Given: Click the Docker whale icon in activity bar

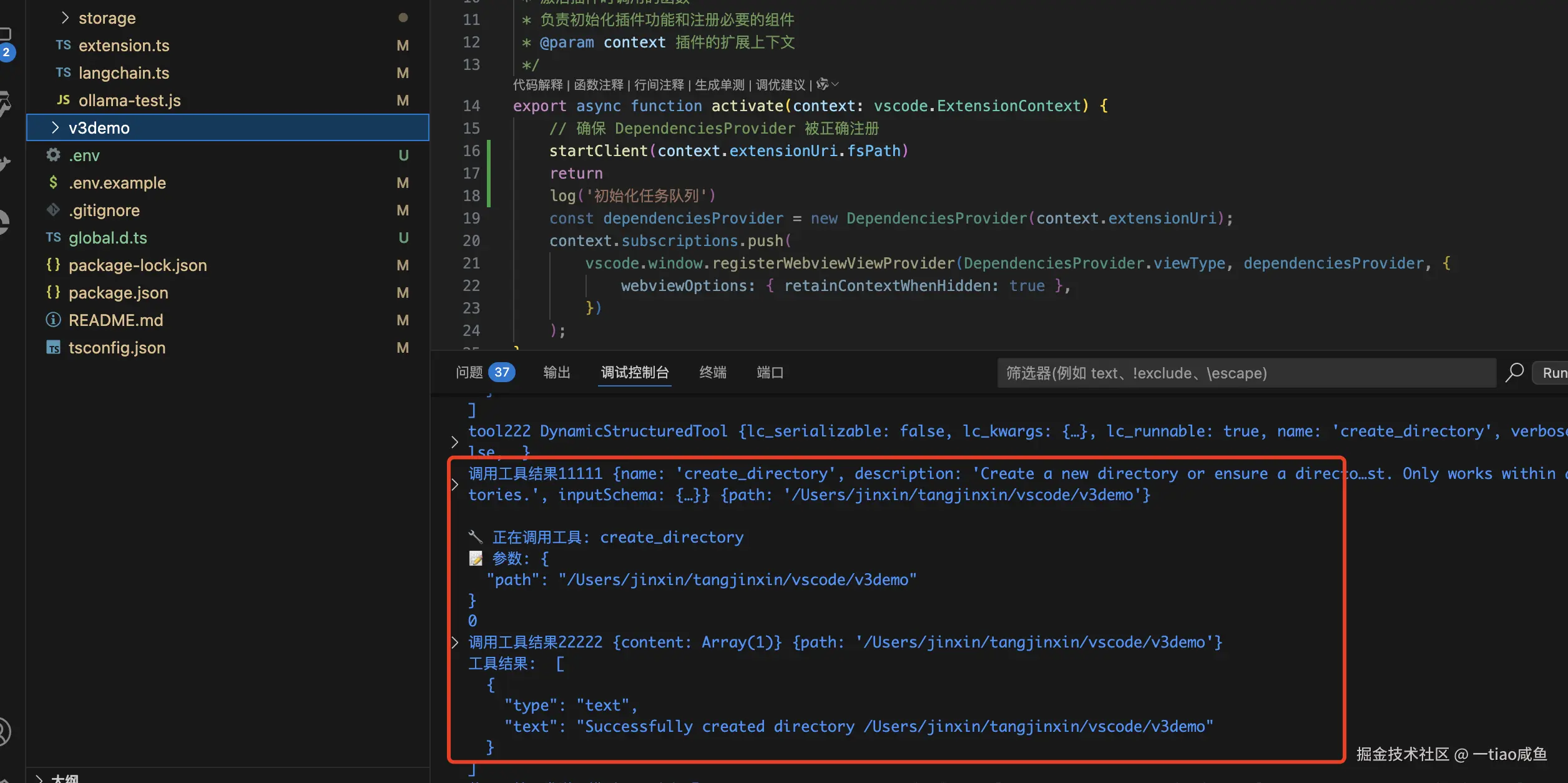Looking at the screenshot, I should [4, 164].
